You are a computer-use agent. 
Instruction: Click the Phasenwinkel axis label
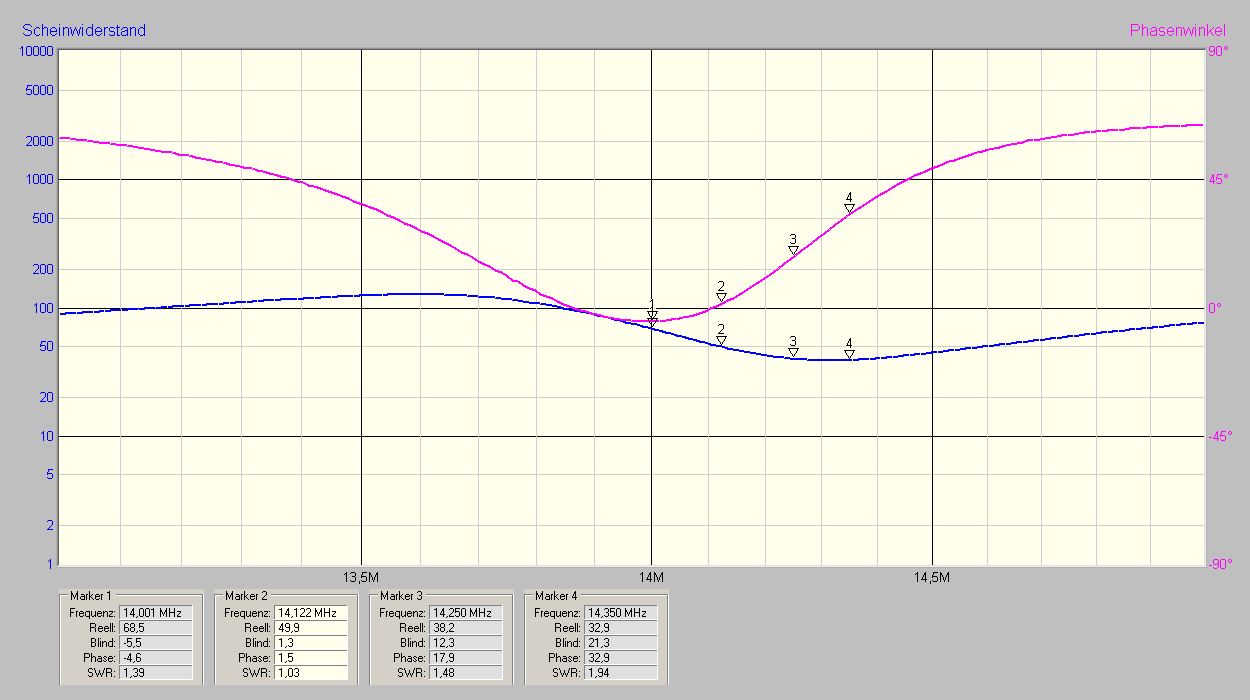tap(1178, 29)
